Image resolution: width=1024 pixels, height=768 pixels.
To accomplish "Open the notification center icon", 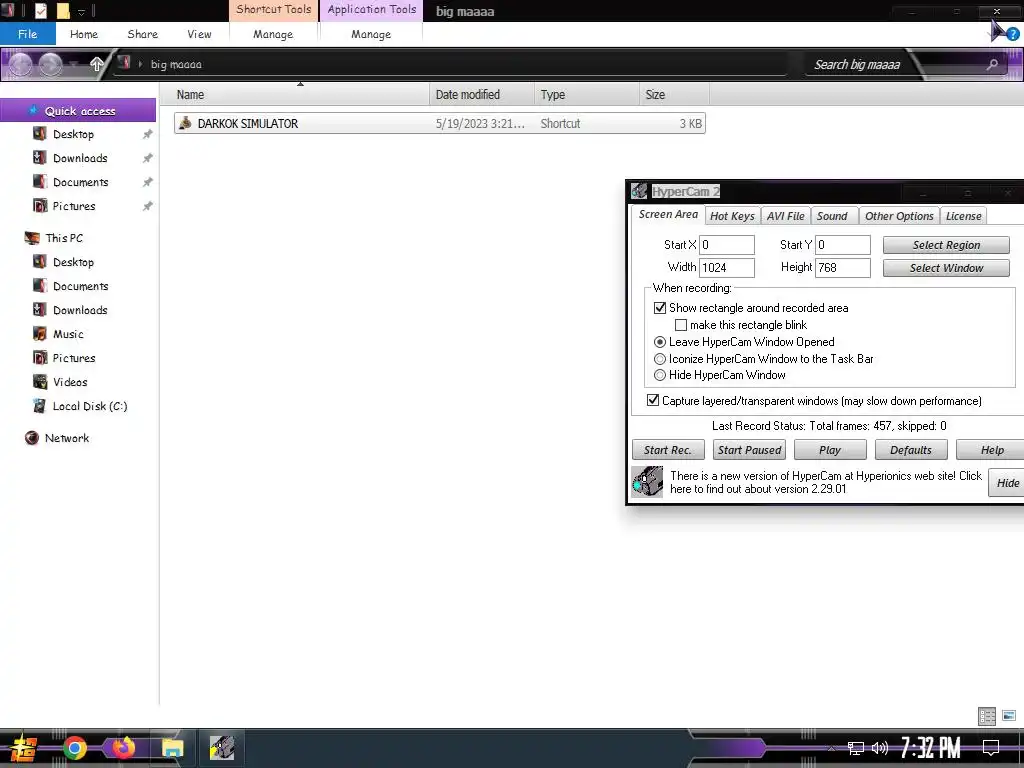I will (991, 748).
